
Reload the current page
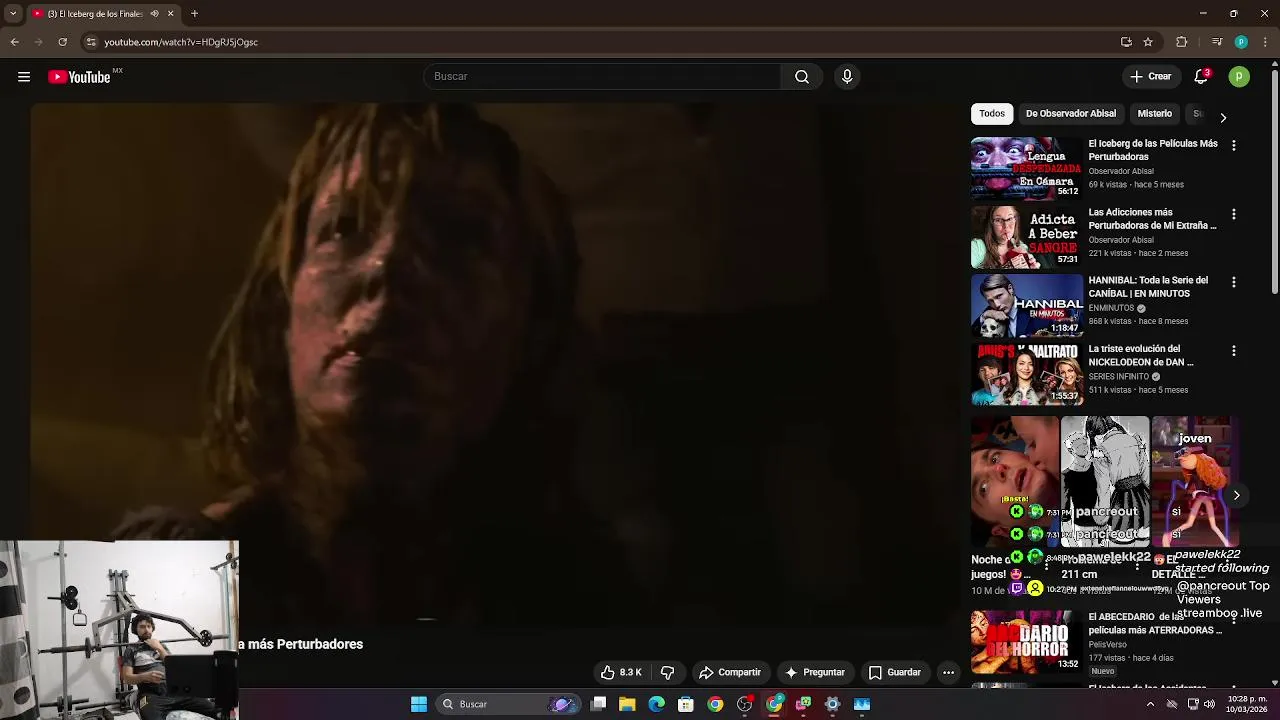(62, 42)
